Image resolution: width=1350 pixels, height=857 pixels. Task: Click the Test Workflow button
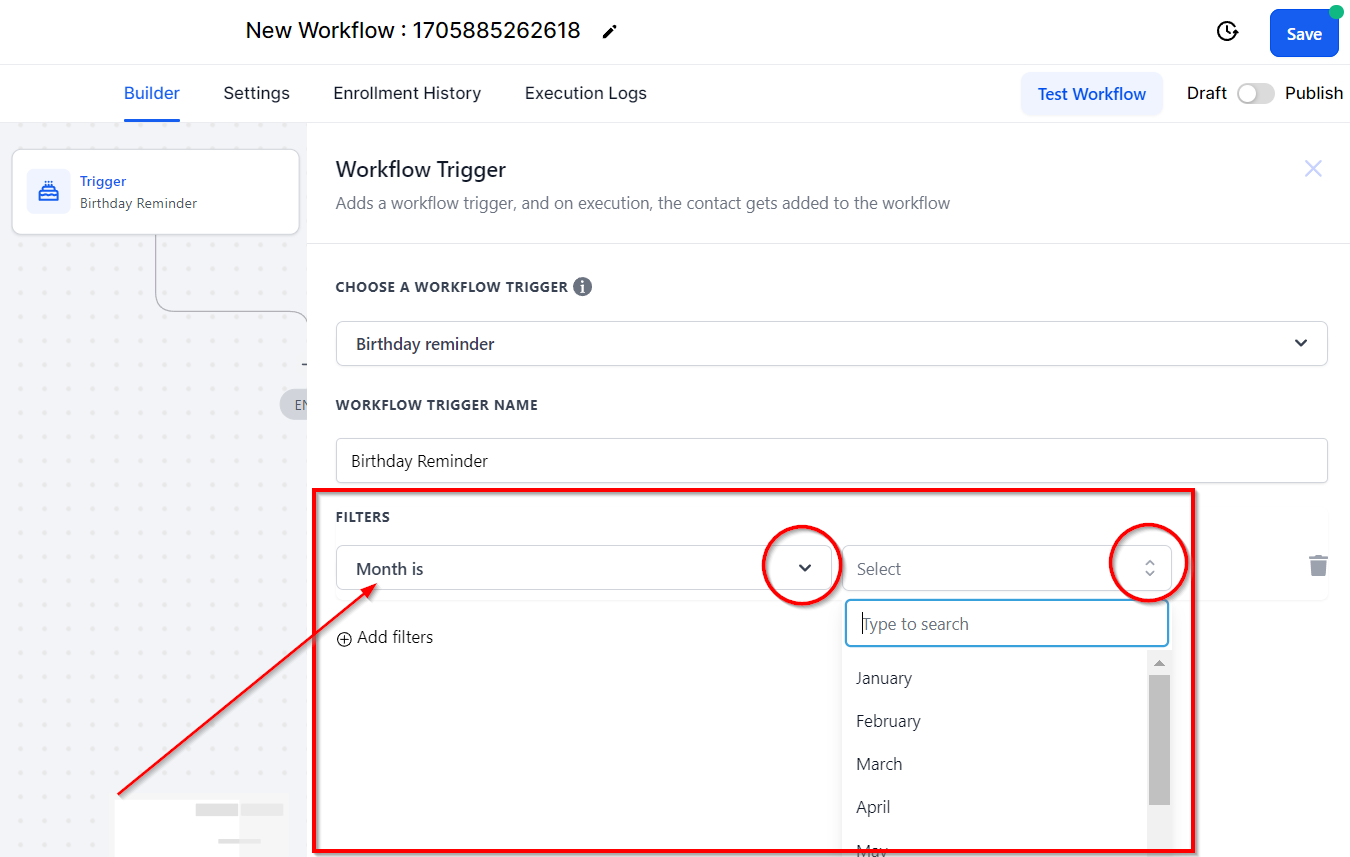tap(1092, 94)
